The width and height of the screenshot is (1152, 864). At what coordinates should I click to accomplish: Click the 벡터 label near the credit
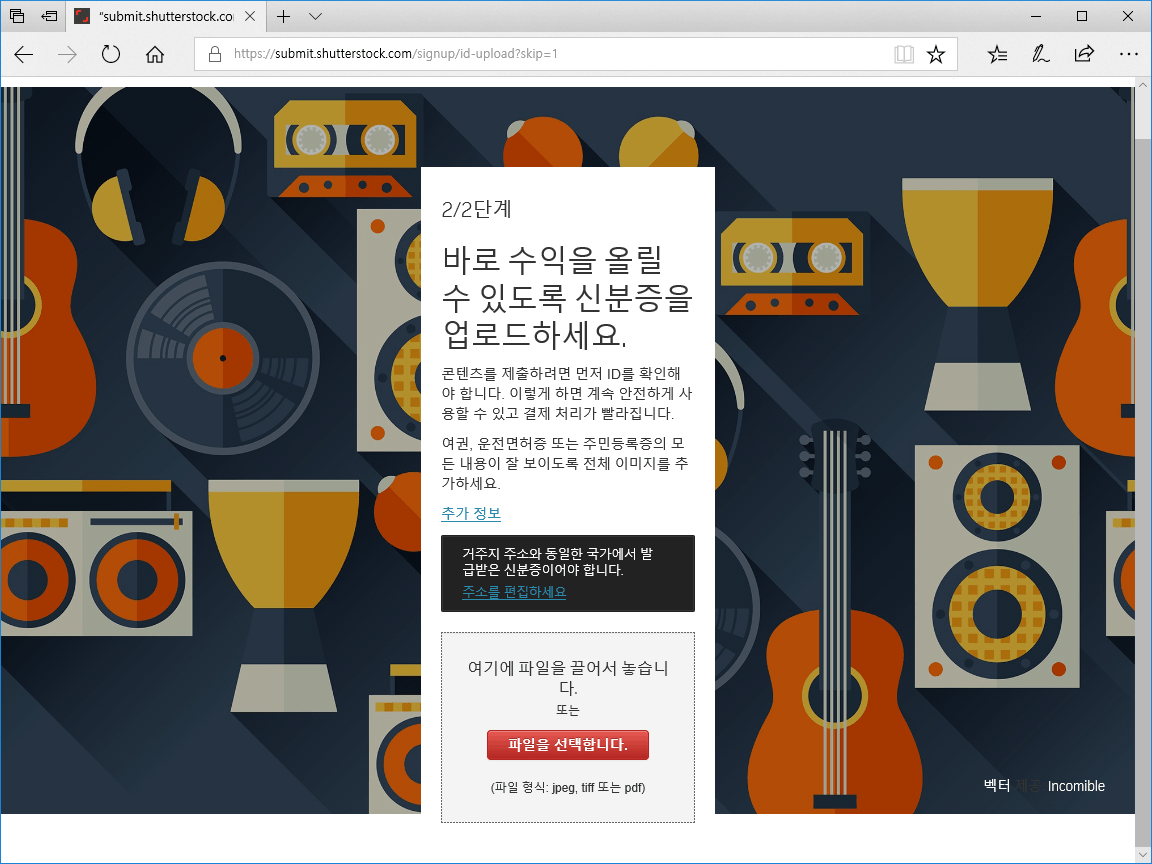tap(997, 785)
